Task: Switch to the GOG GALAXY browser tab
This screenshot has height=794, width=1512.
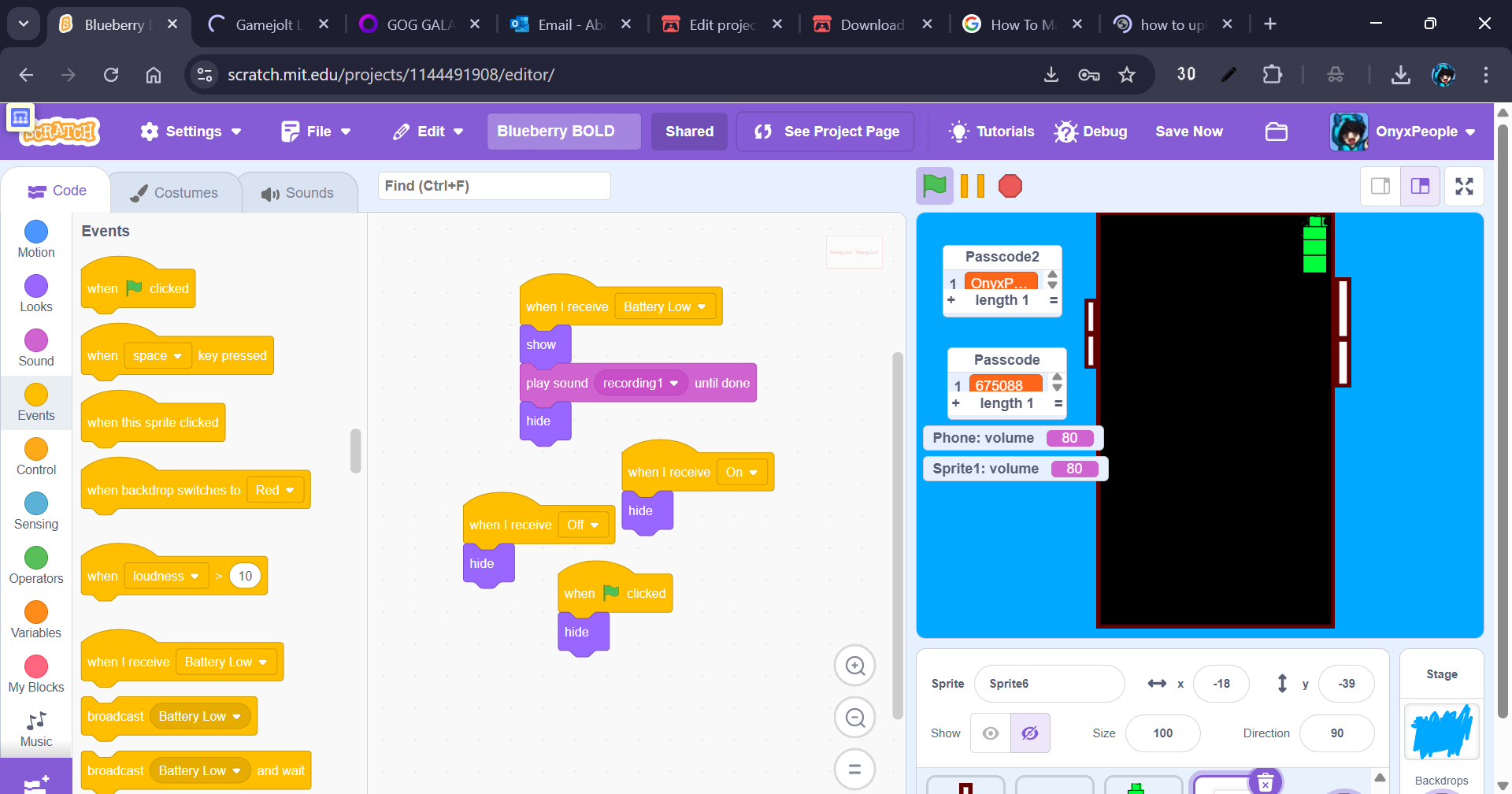Action: click(419, 24)
